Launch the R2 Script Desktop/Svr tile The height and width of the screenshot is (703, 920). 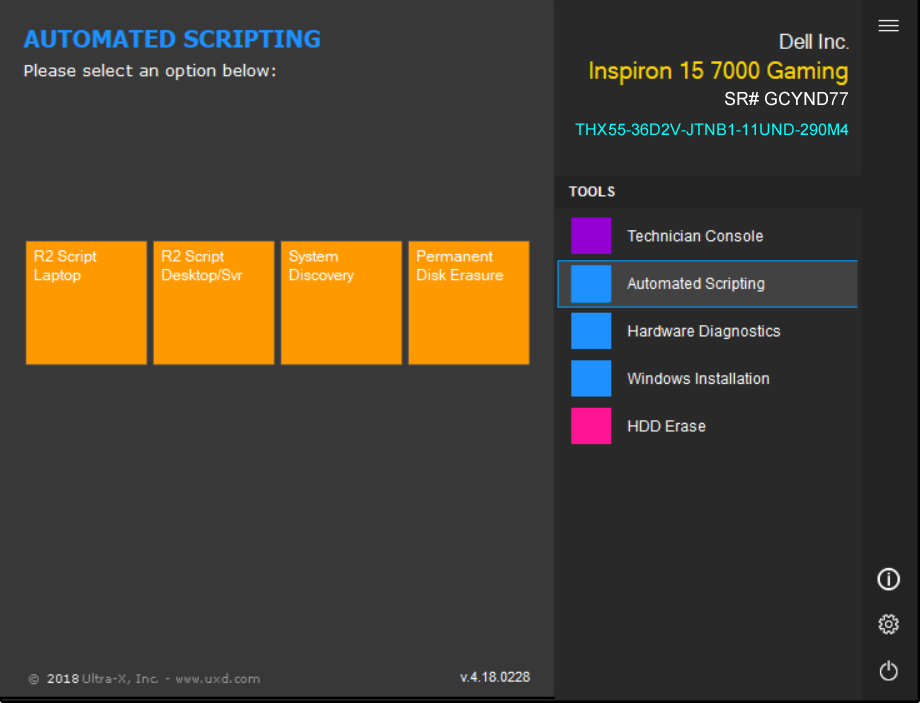(214, 303)
